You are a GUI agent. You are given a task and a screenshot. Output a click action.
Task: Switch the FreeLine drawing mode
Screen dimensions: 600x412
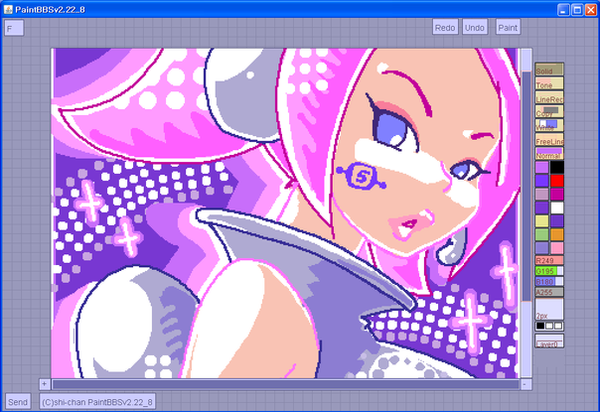549,140
